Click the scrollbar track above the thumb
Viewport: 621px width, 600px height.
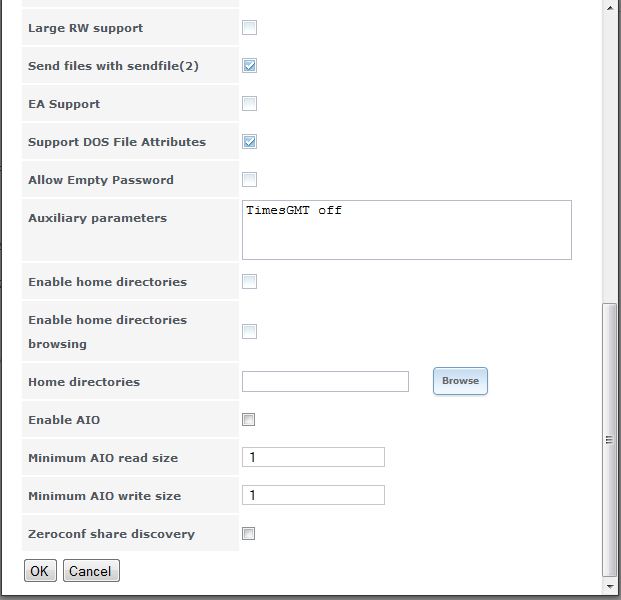click(x=609, y=150)
